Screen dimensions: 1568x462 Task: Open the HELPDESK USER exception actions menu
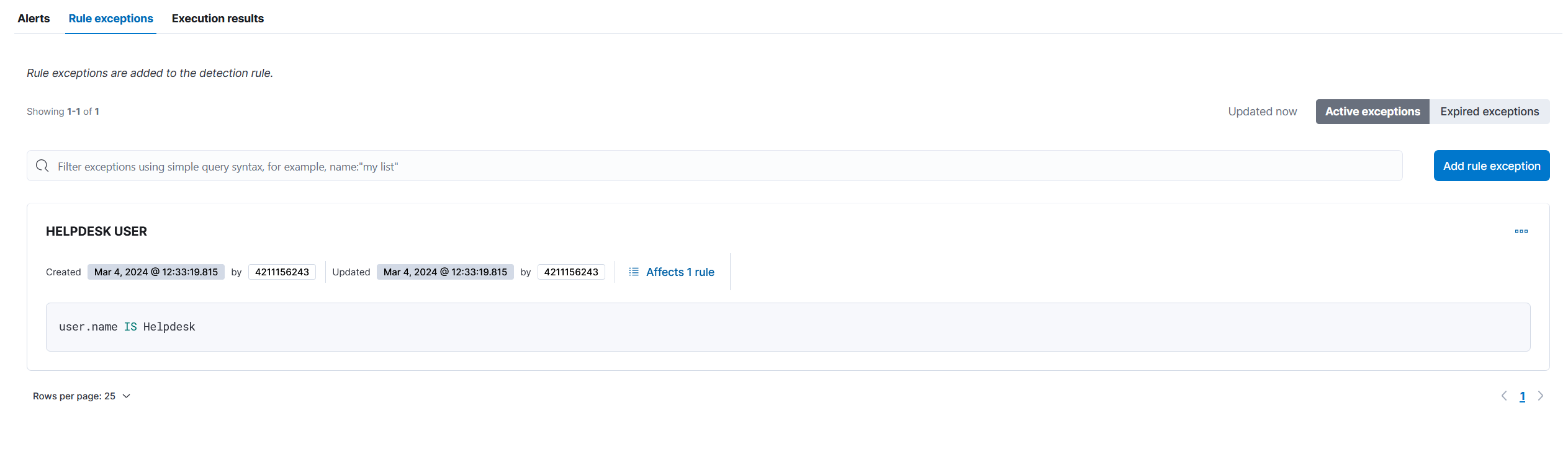click(1521, 231)
